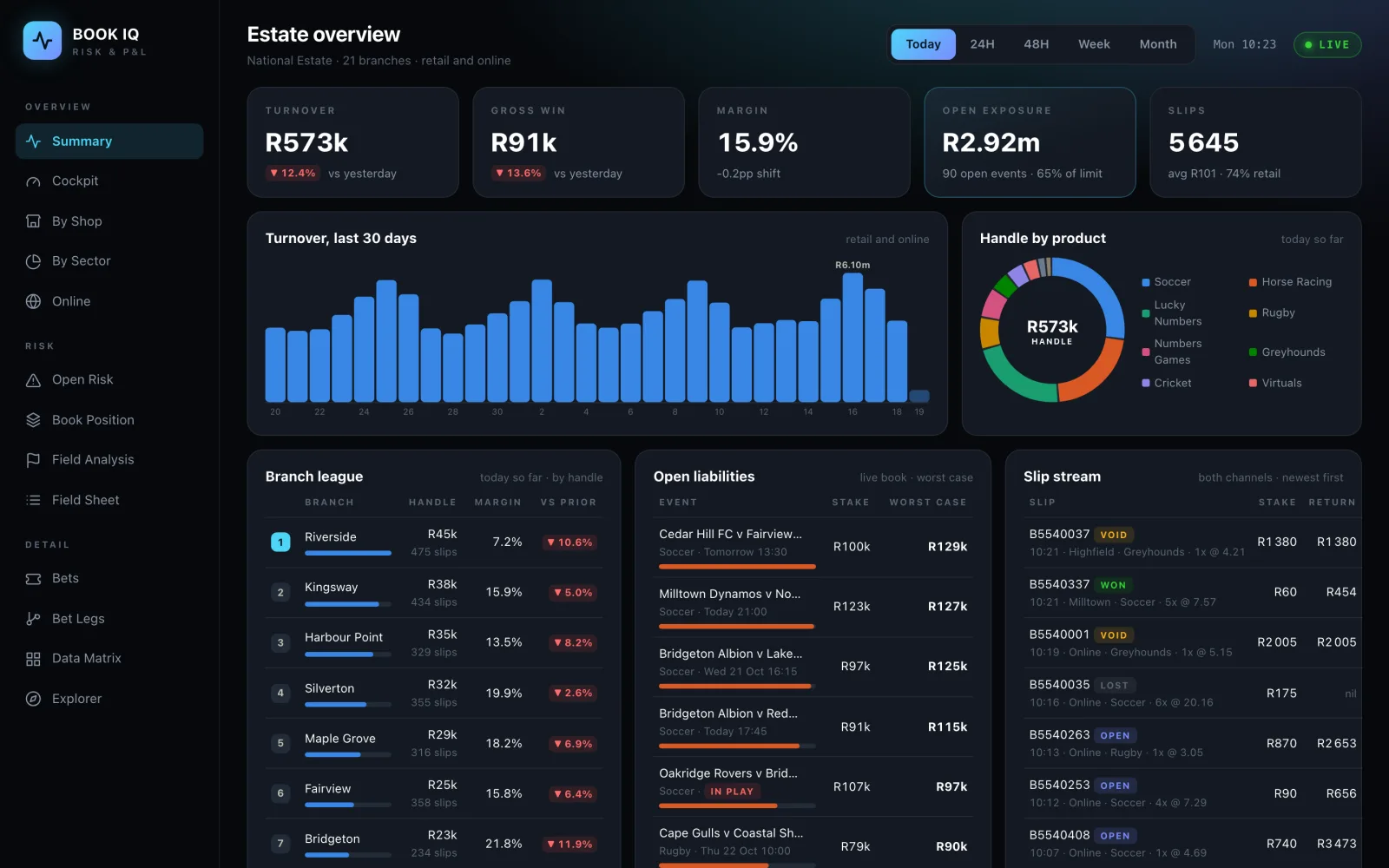Open the Slips 5645 card
The width and height of the screenshot is (1389, 868).
(1255, 142)
